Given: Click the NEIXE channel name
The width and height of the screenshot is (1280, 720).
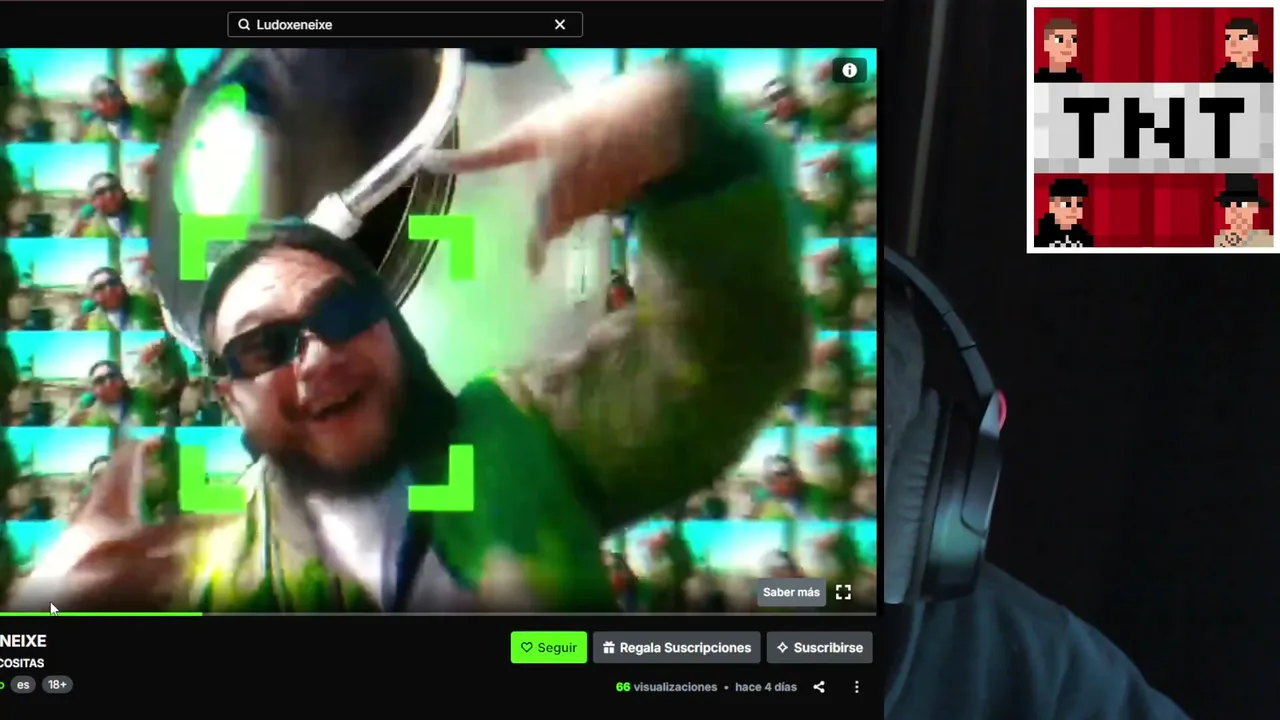Looking at the screenshot, I should [23, 641].
